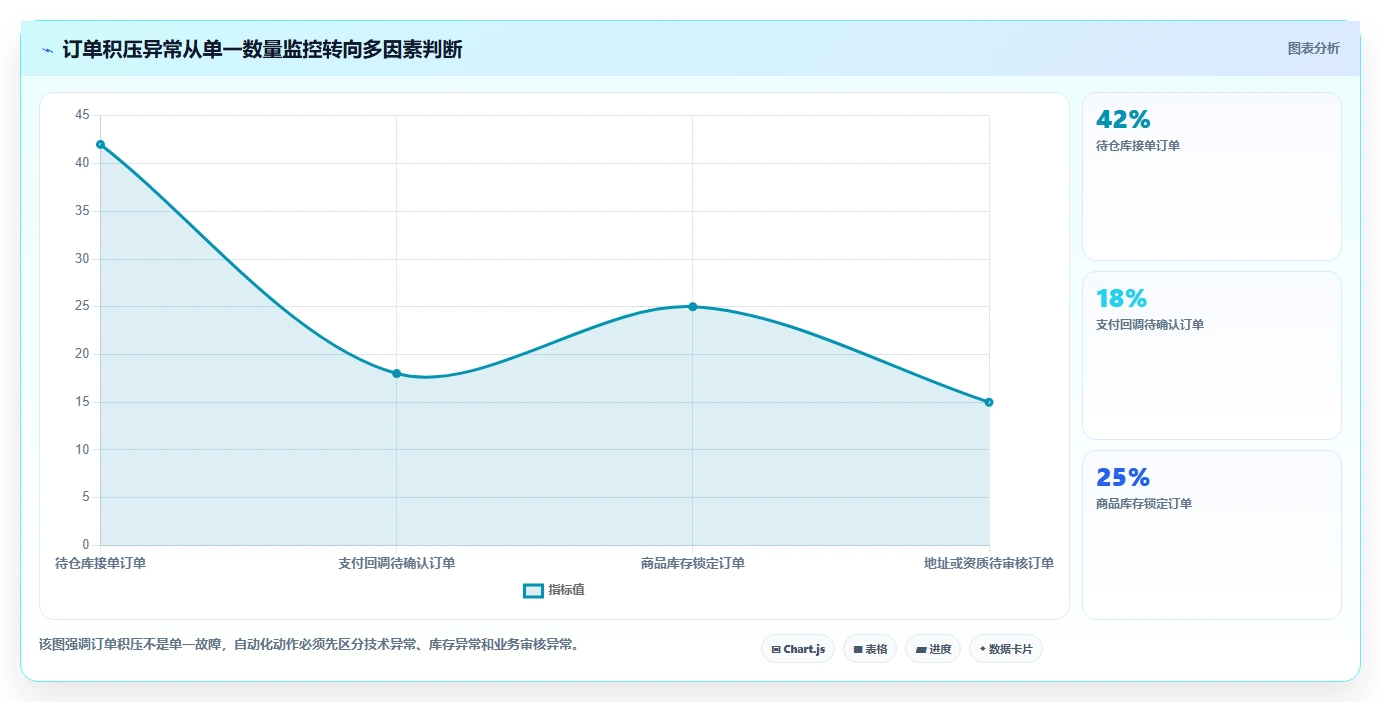This screenshot has height=702, width=1381.
Task: Select the 42% 待仓库接单订单 card
Action: pos(1212,177)
